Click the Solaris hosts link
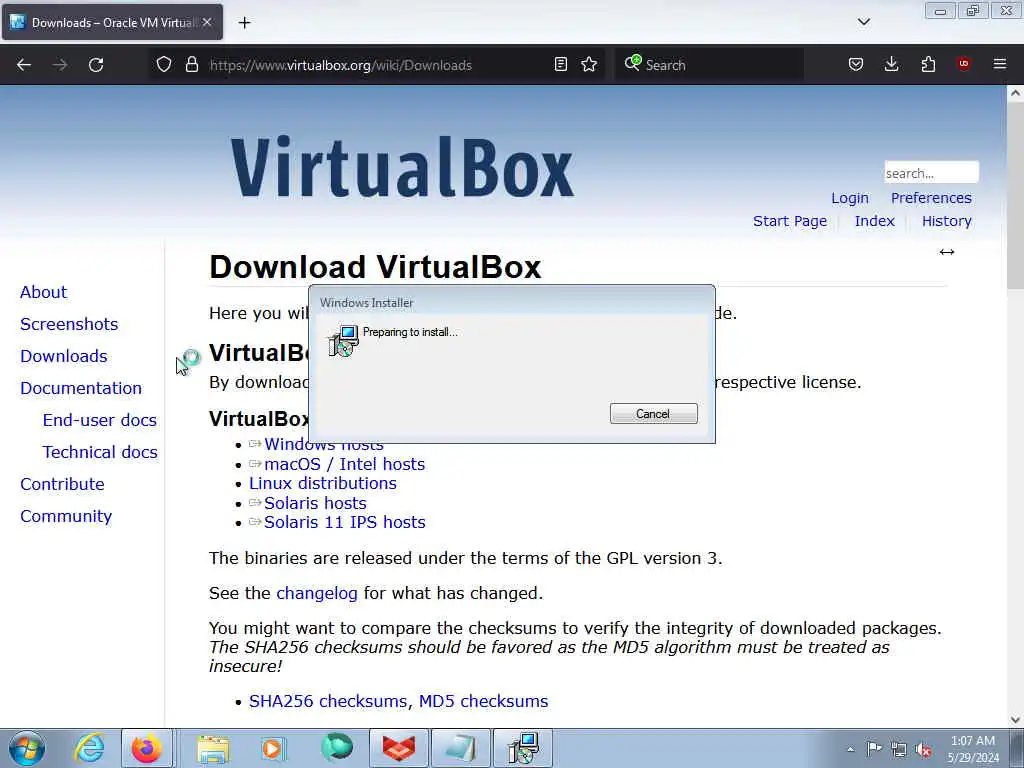The width and height of the screenshot is (1024, 768). click(x=315, y=503)
